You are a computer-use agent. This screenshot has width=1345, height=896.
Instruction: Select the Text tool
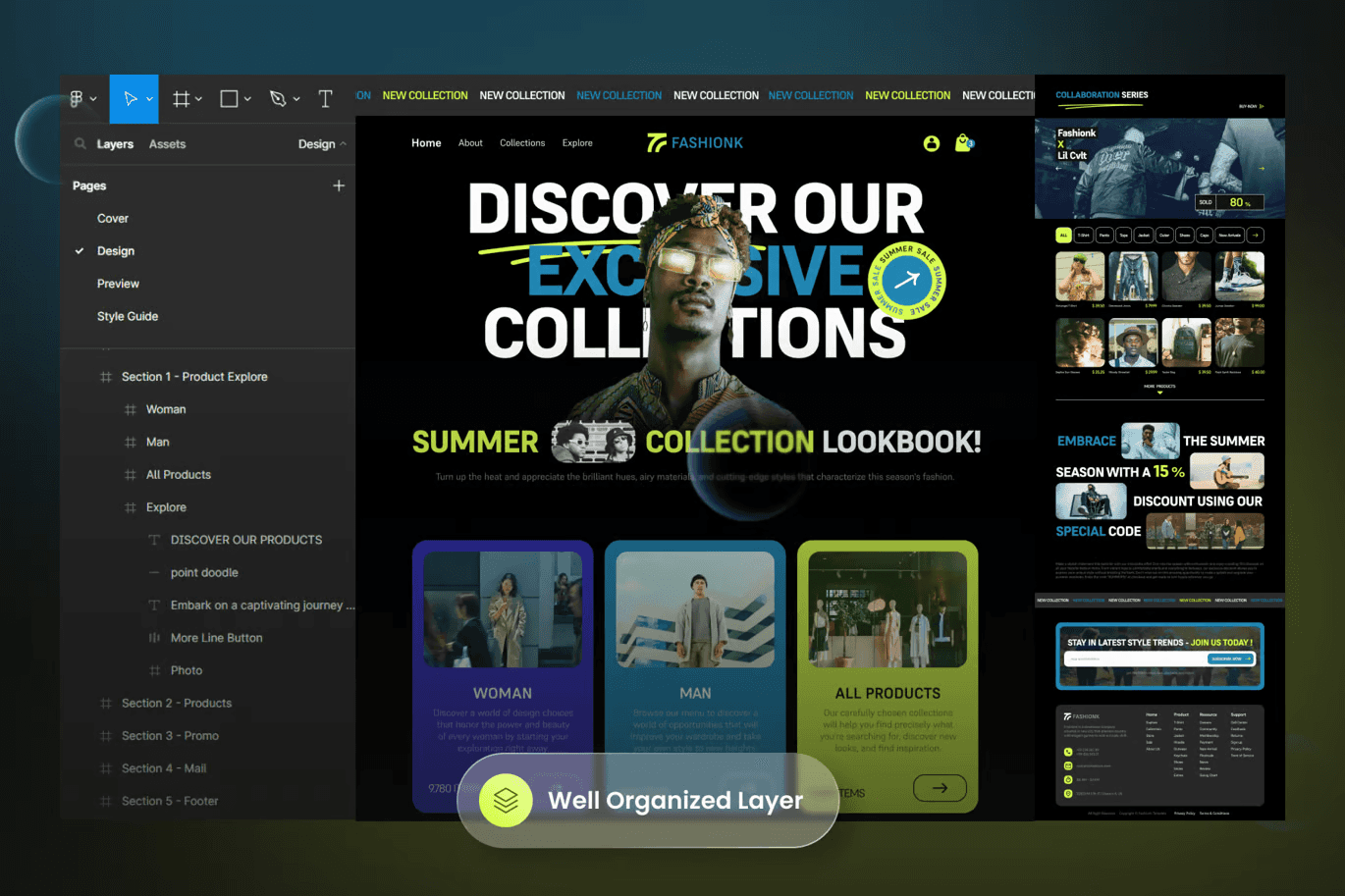[326, 99]
